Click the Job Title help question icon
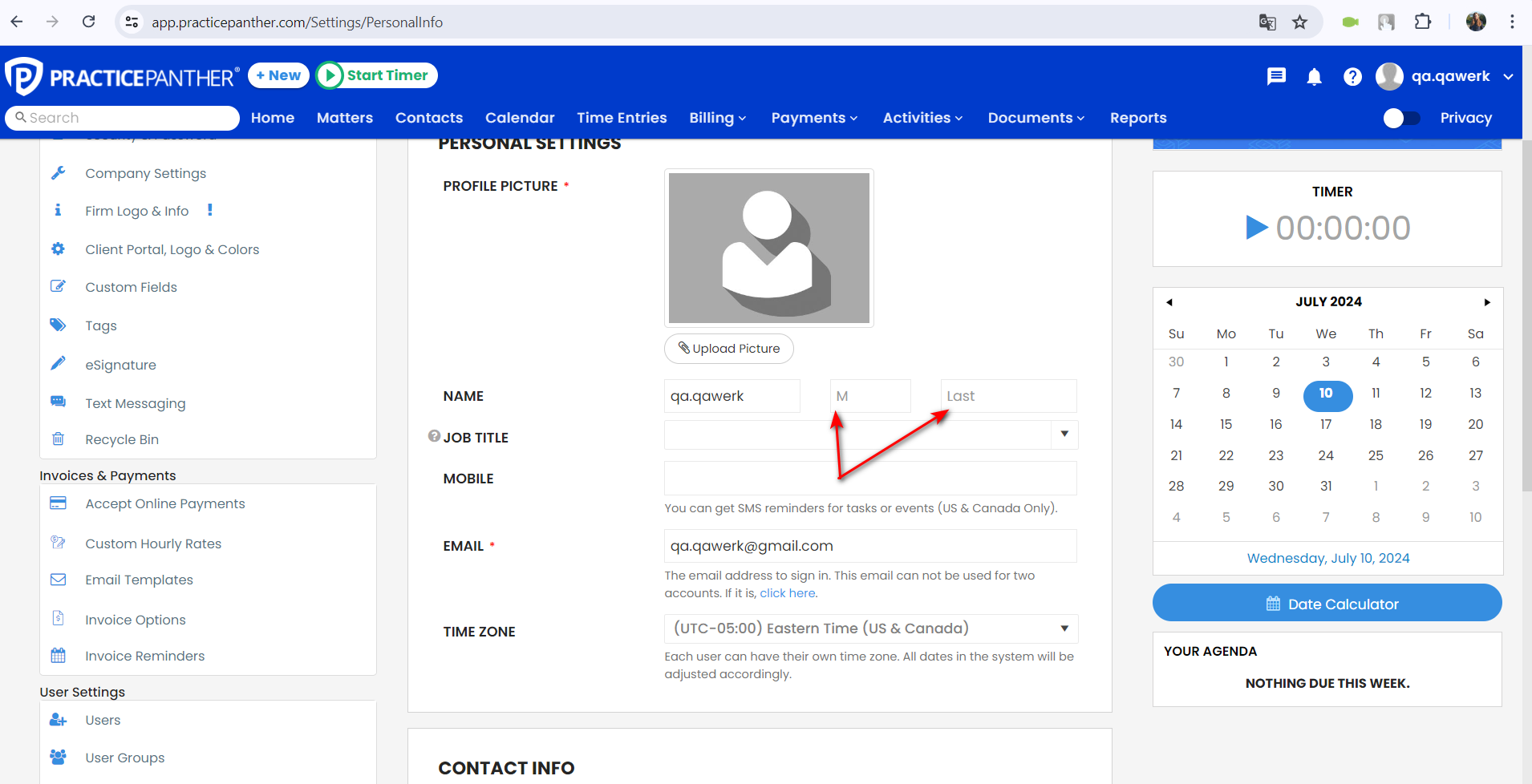The width and height of the screenshot is (1532, 784). [x=434, y=436]
